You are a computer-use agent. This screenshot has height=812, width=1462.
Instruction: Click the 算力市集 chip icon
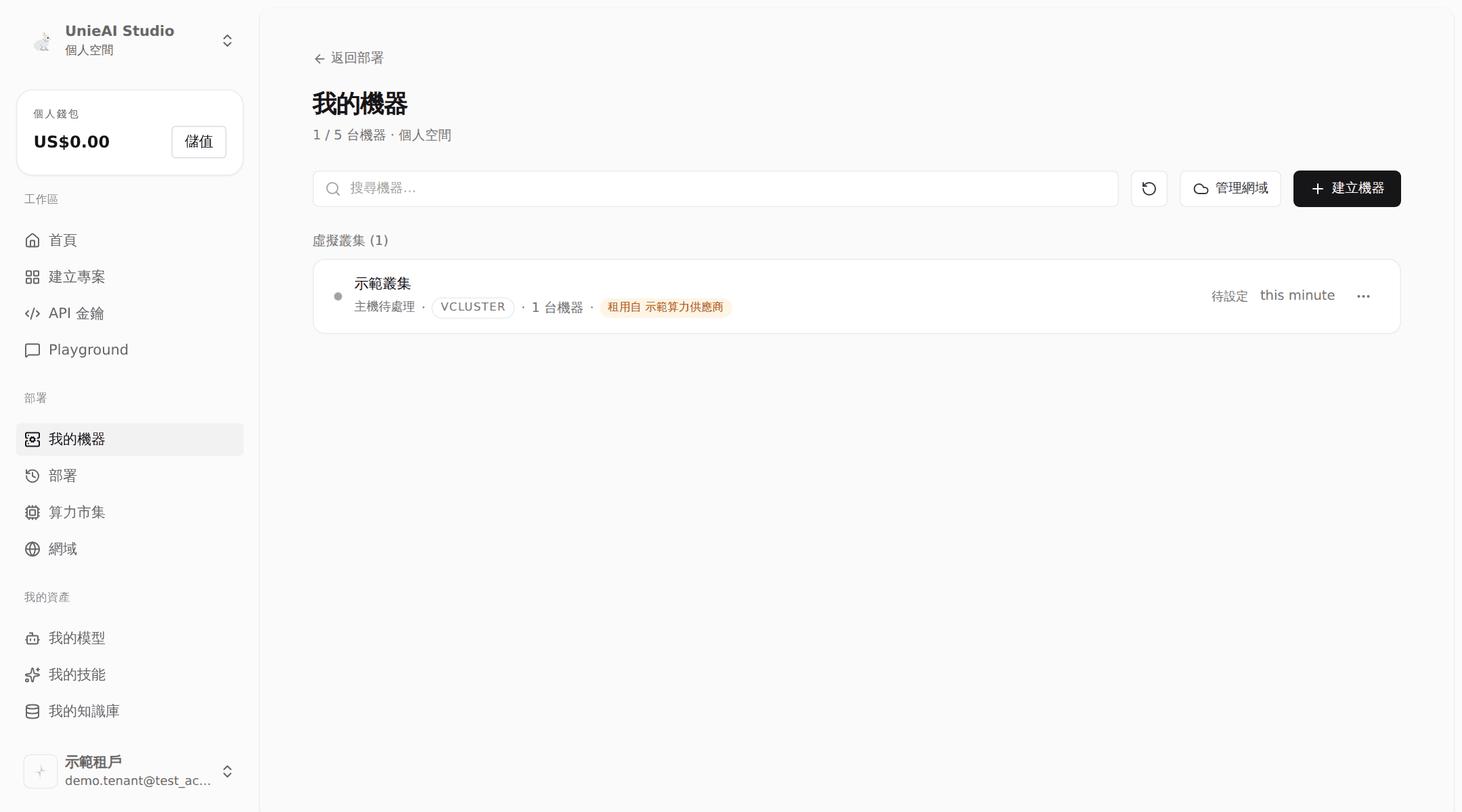[x=32, y=512]
